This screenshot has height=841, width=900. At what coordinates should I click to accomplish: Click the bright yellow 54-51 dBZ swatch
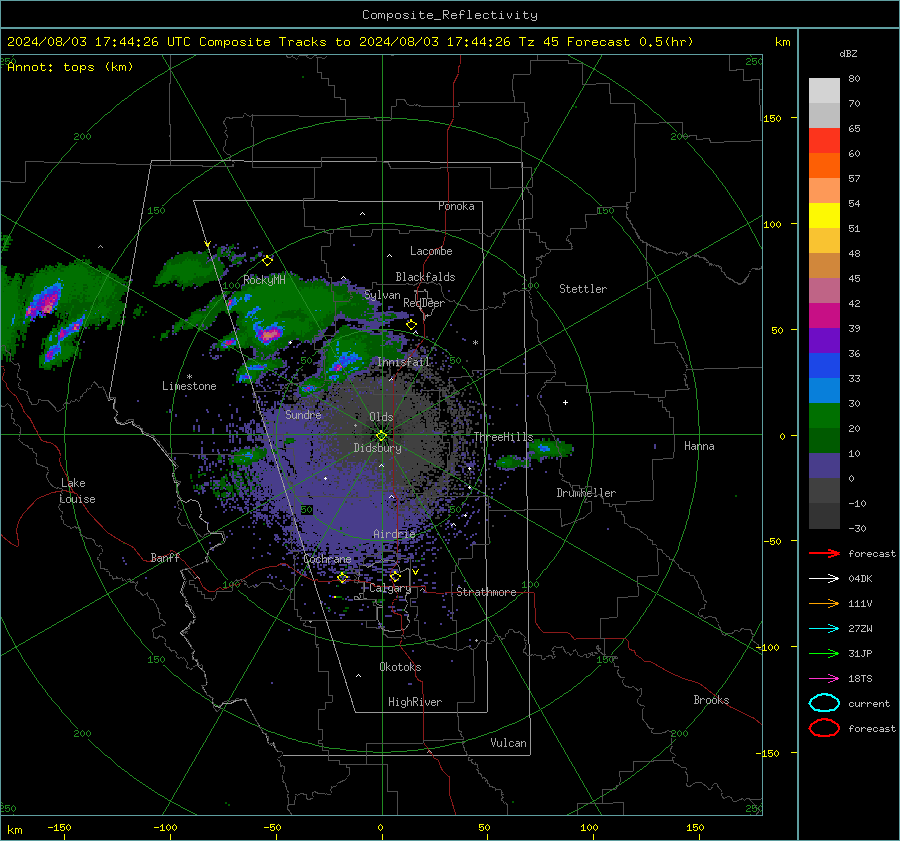824,216
